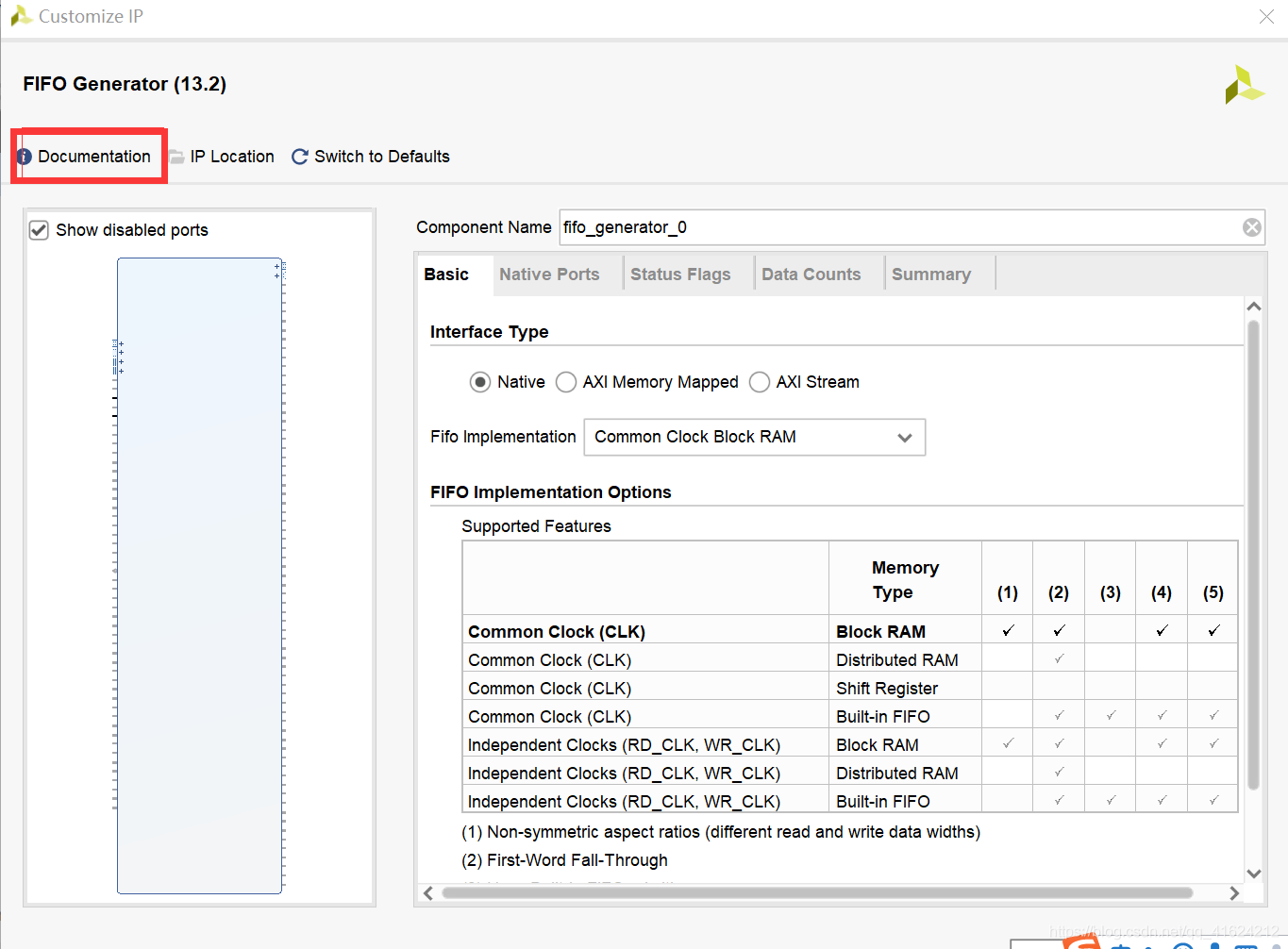Open the Status Flags tab
Viewport: 1288px width, 949px height.
pyautogui.click(x=680, y=275)
